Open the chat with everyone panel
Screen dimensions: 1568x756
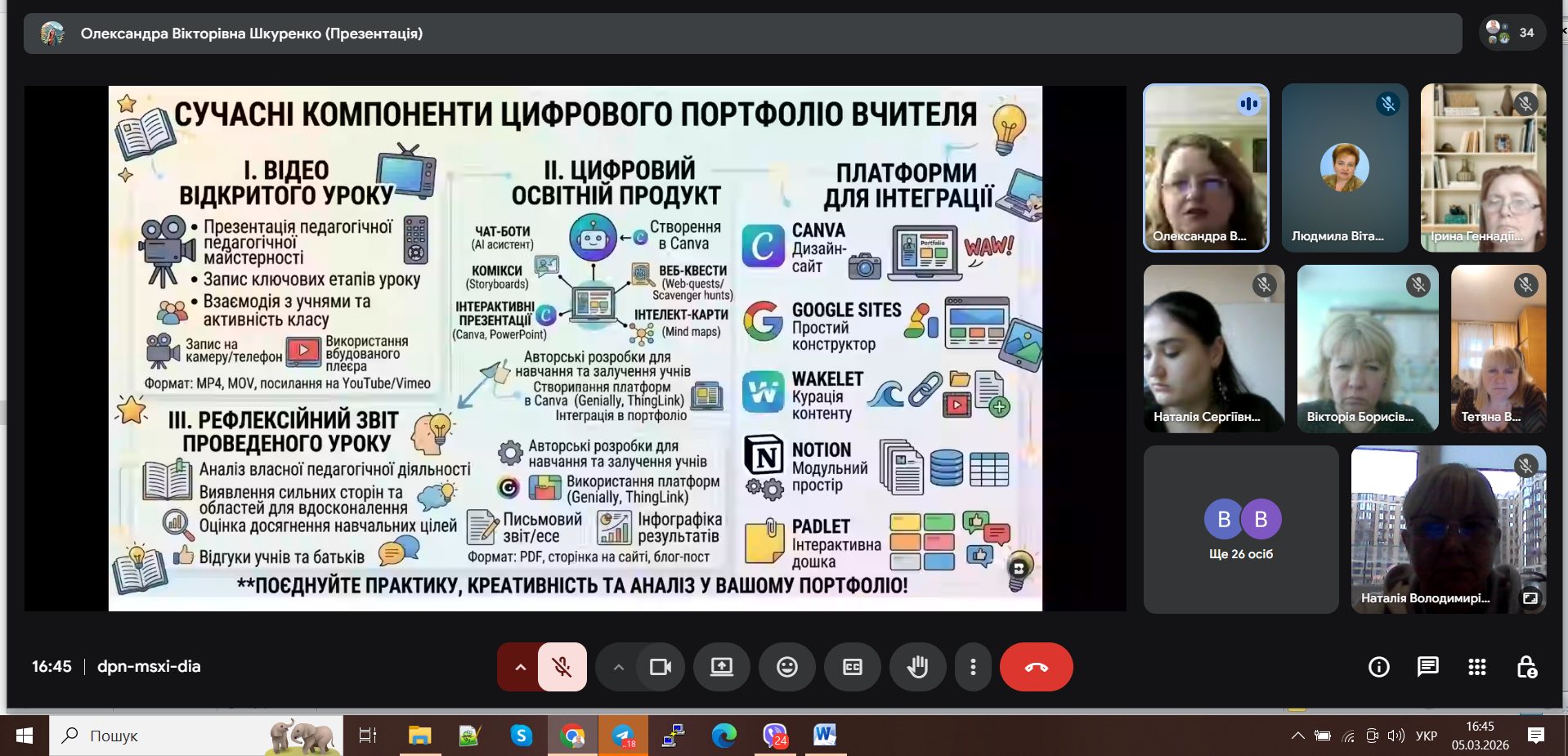pyautogui.click(x=1427, y=667)
